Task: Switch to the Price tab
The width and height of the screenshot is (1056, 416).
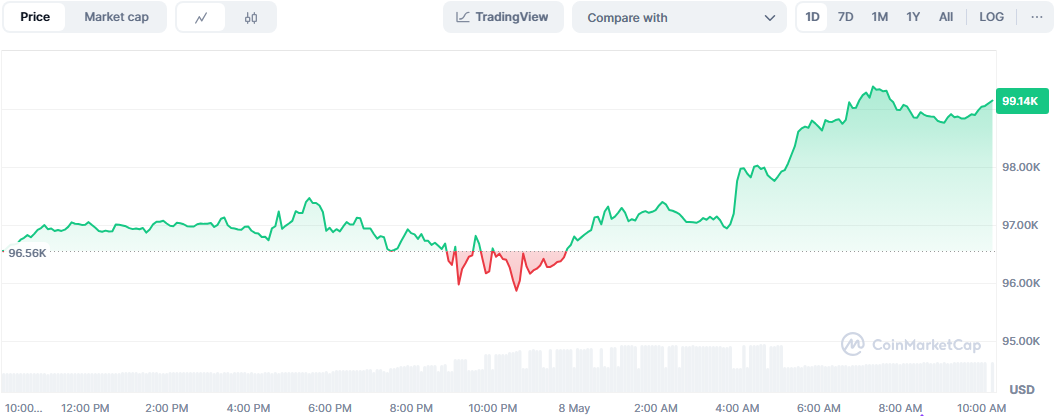Action: click(x=35, y=17)
